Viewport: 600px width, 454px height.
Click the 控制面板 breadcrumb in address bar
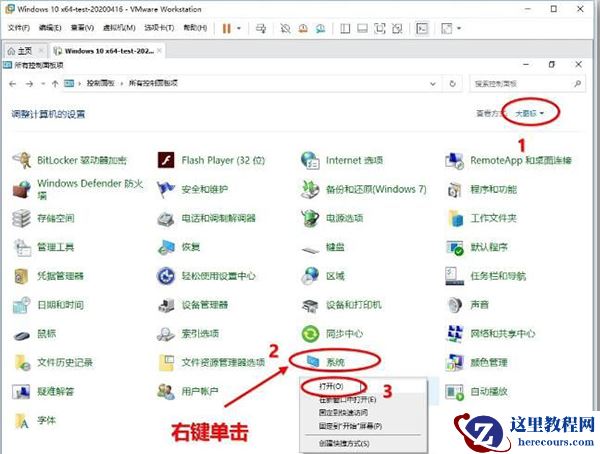101,83
